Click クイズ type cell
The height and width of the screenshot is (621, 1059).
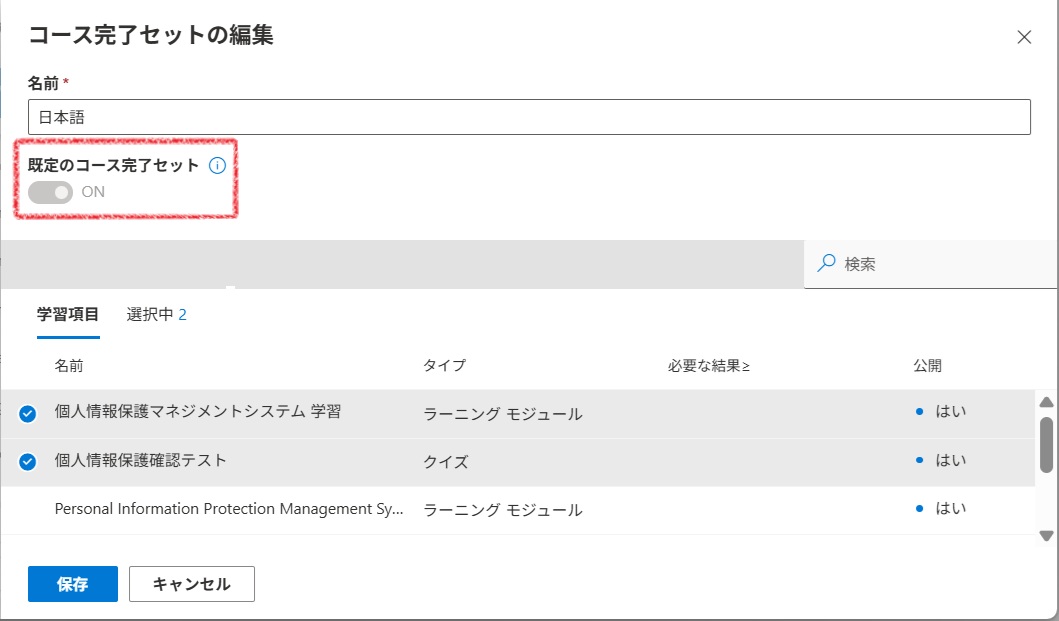pos(446,462)
